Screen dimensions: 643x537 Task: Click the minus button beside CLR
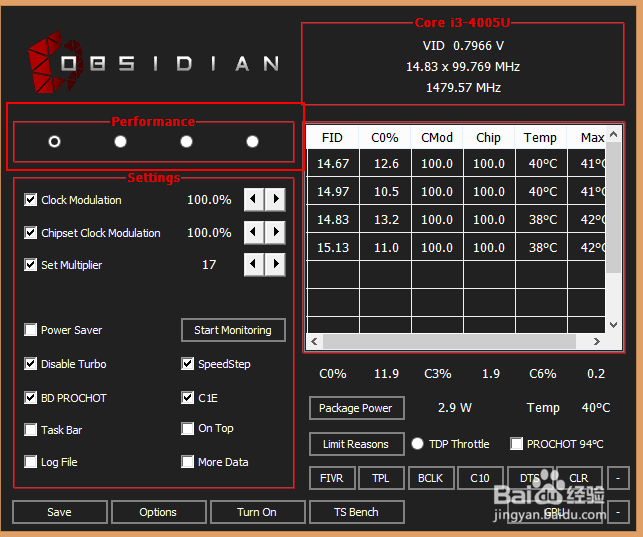pyautogui.click(x=618, y=478)
